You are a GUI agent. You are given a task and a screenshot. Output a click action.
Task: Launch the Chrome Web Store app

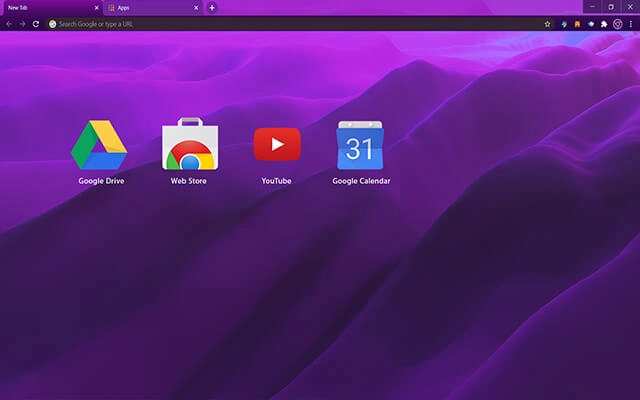[x=190, y=144]
